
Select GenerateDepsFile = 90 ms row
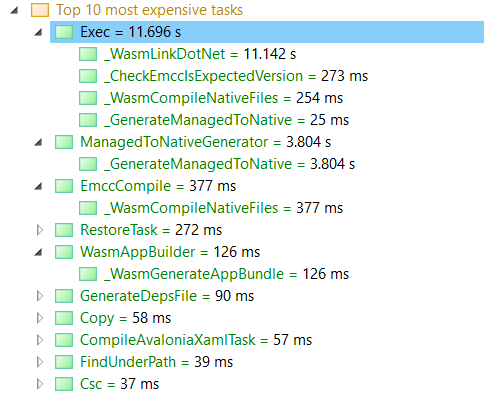coord(167,296)
